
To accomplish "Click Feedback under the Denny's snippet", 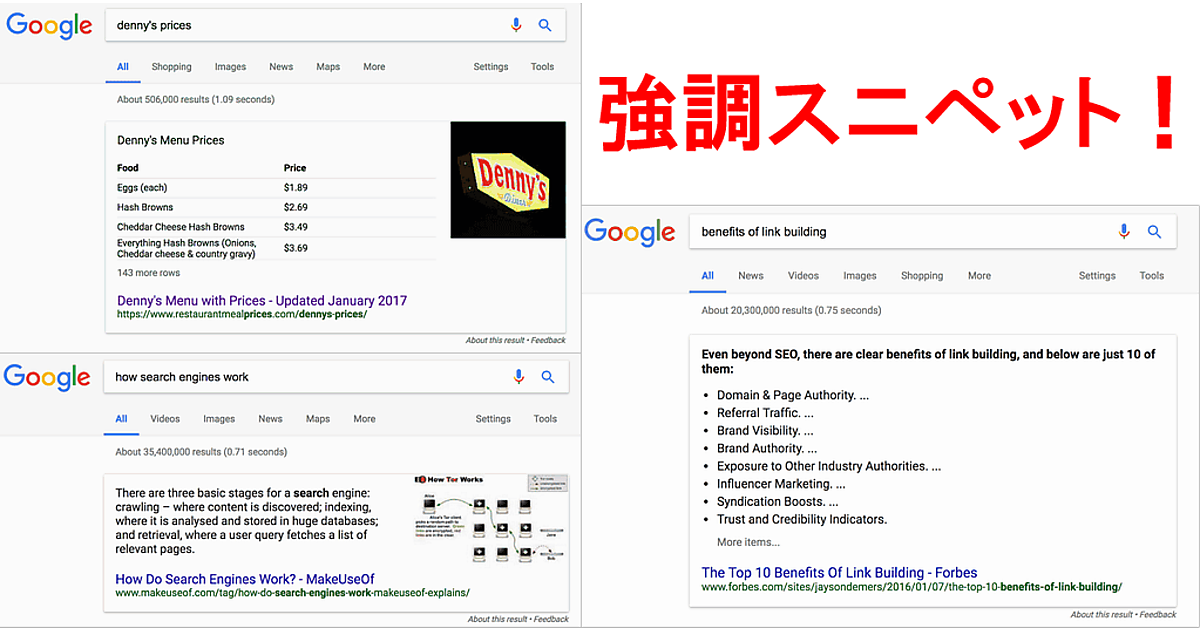I will [550, 341].
